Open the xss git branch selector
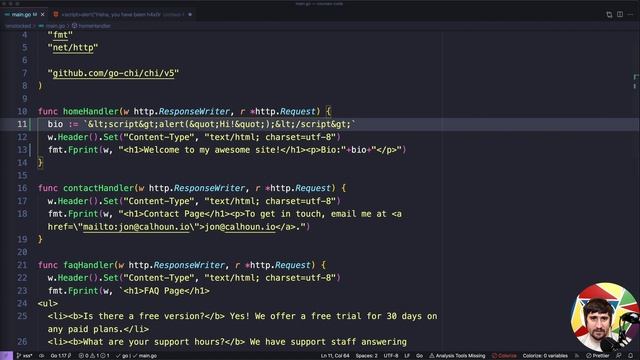Image resolution: width=640 pixels, height=360 pixels. [24, 356]
